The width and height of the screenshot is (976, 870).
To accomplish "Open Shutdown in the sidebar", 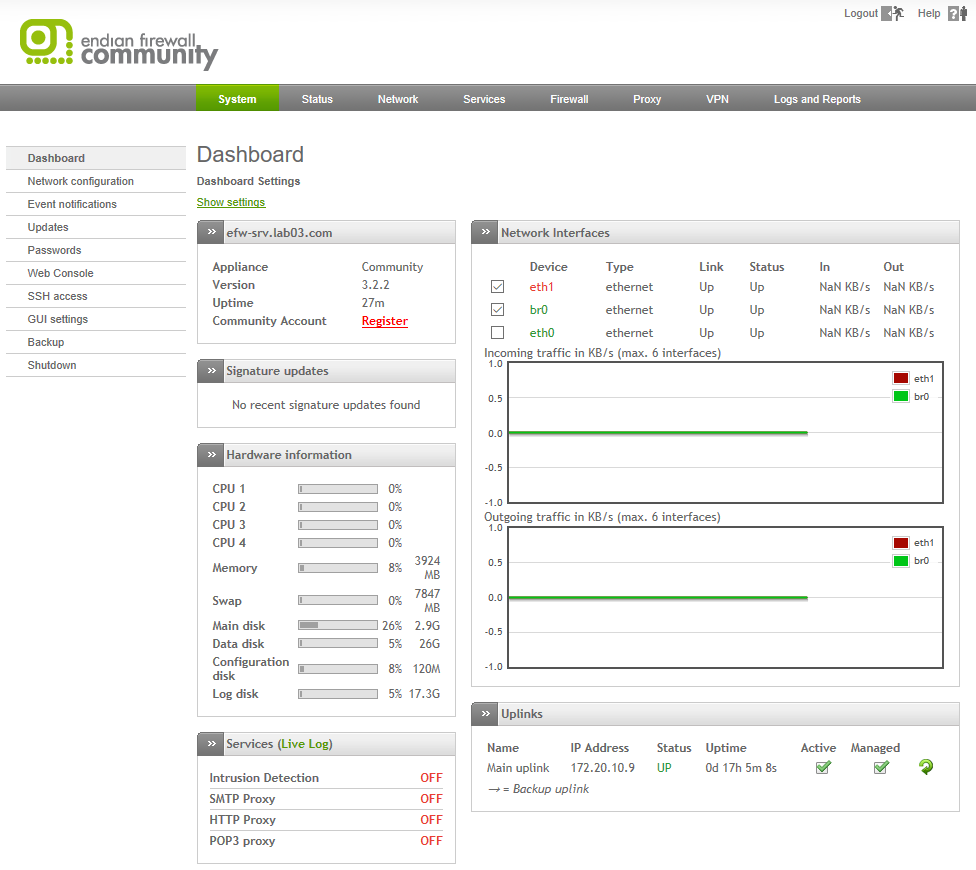I will click(96, 365).
